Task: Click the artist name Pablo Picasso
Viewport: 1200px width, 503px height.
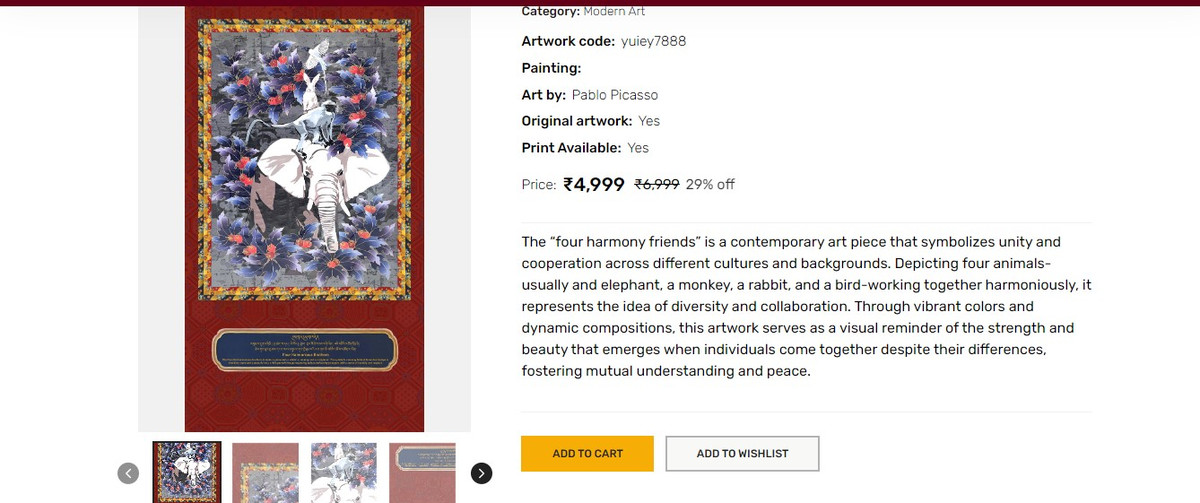Action: [x=614, y=95]
